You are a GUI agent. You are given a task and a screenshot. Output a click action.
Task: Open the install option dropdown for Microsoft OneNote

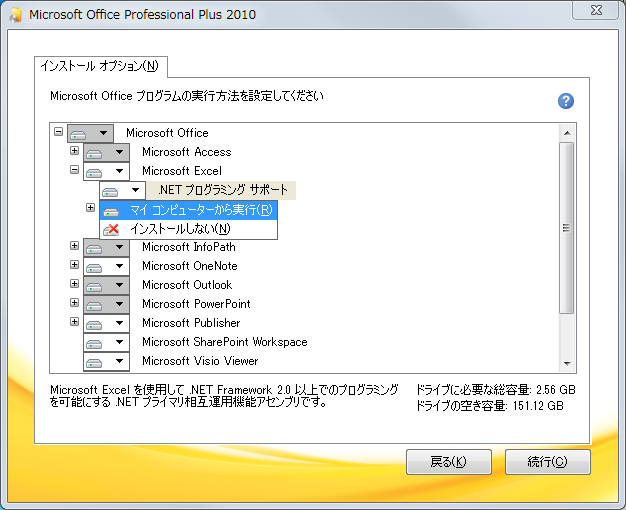[x=107, y=267]
